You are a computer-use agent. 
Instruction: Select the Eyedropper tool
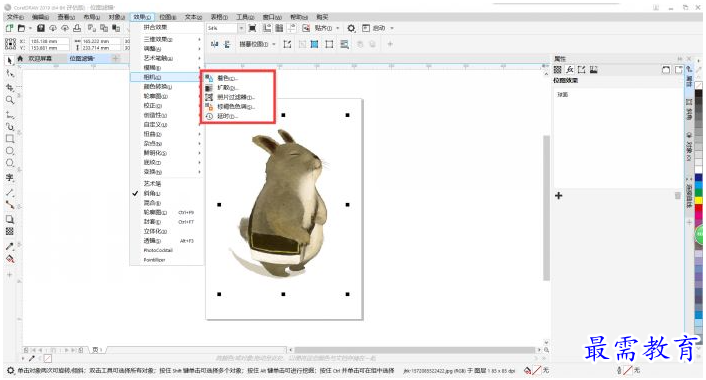9,246
